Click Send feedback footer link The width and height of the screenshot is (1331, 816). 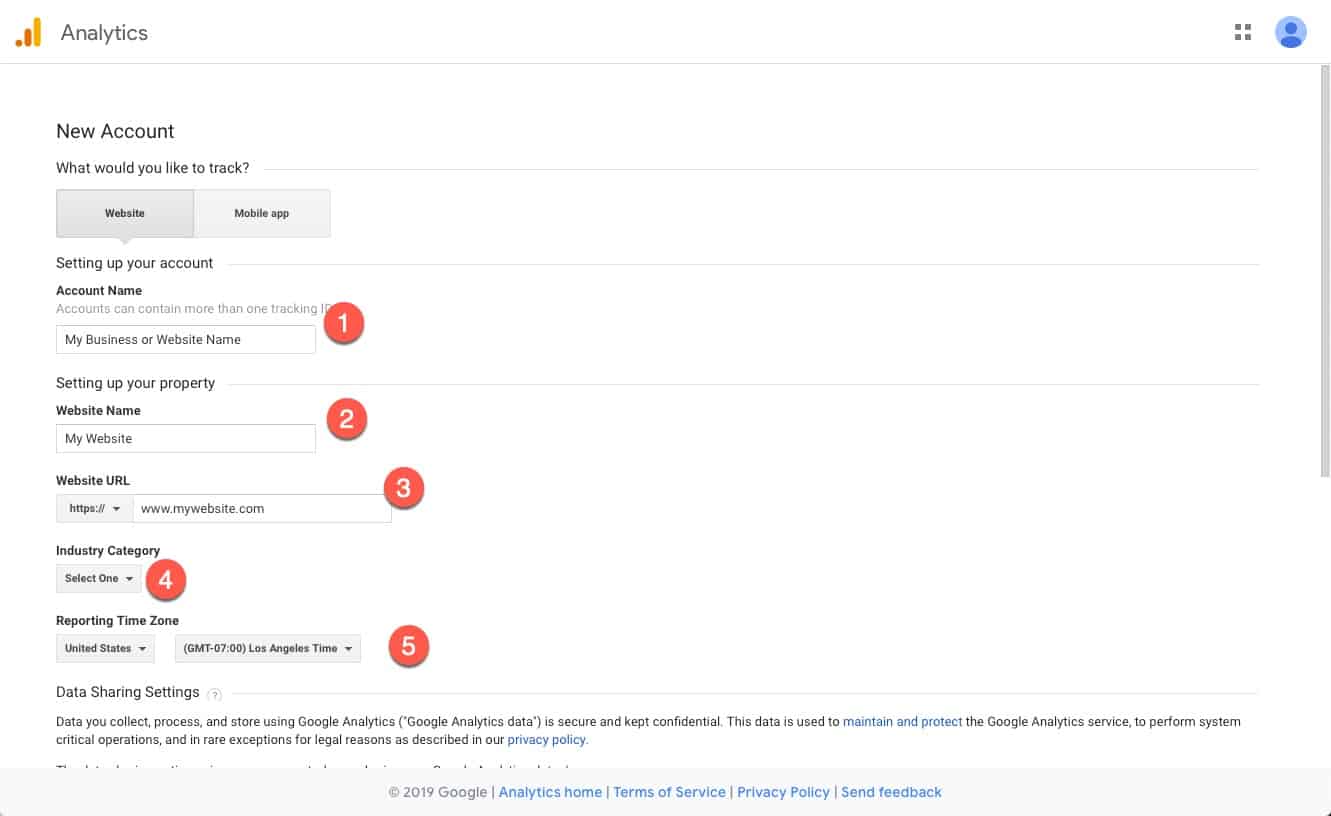891,792
